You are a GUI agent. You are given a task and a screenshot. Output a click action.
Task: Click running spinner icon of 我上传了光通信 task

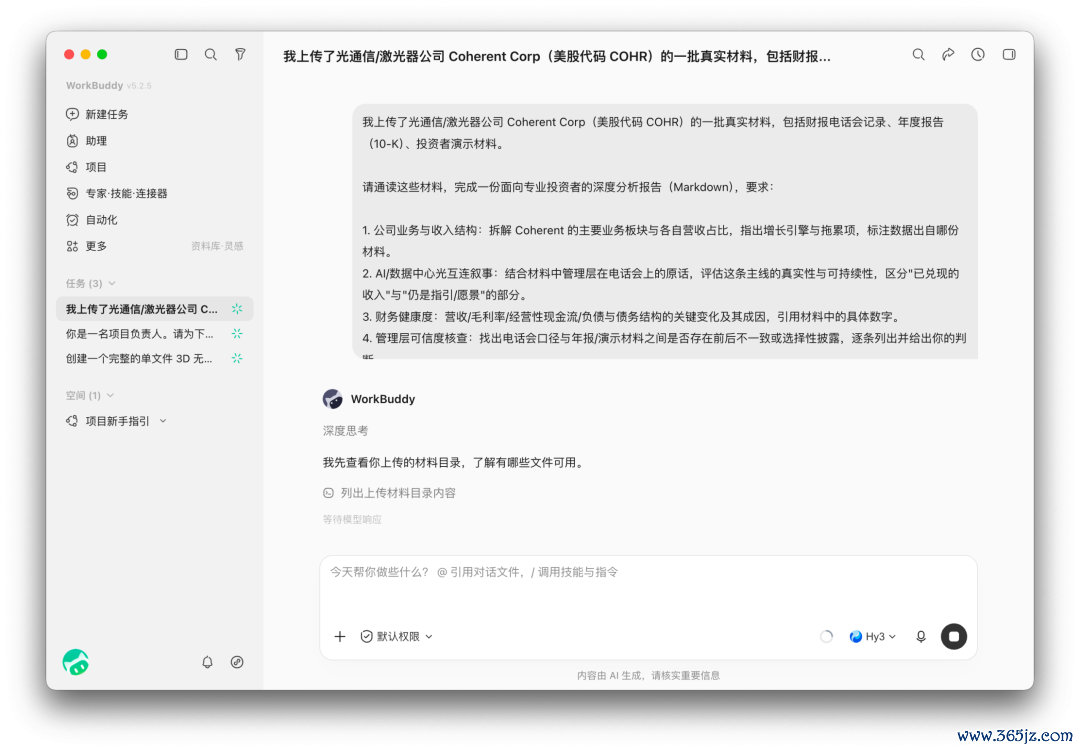(x=237, y=309)
